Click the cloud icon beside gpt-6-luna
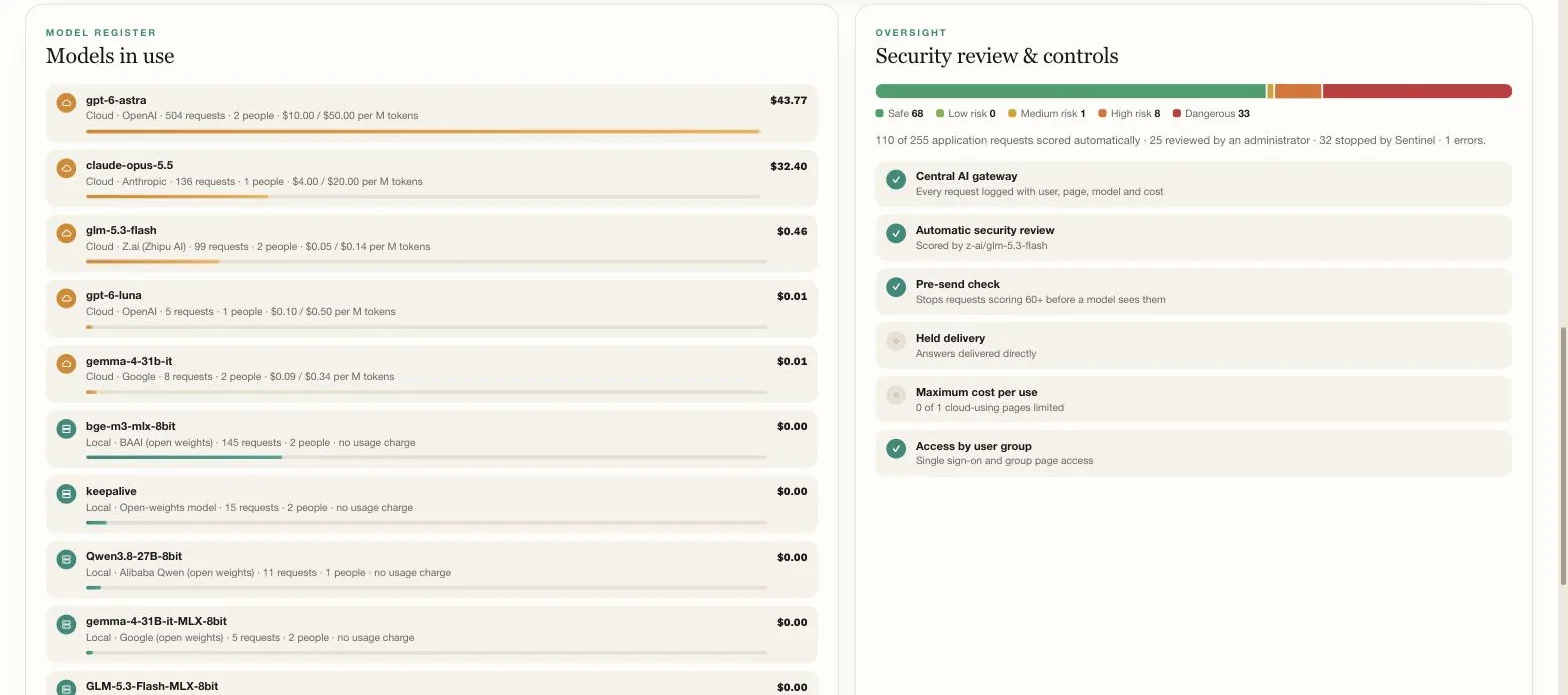Image resolution: width=1568 pixels, height=695 pixels. (66, 298)
